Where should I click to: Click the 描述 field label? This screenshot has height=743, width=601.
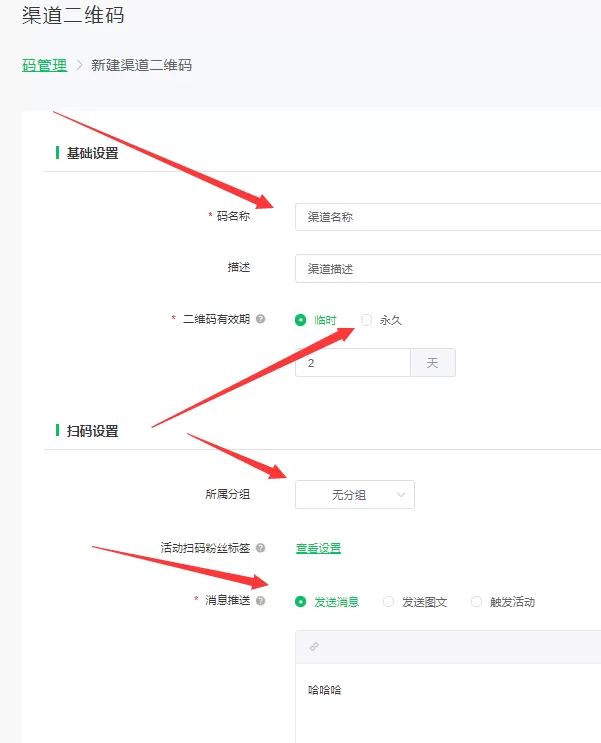click(239, 267)
